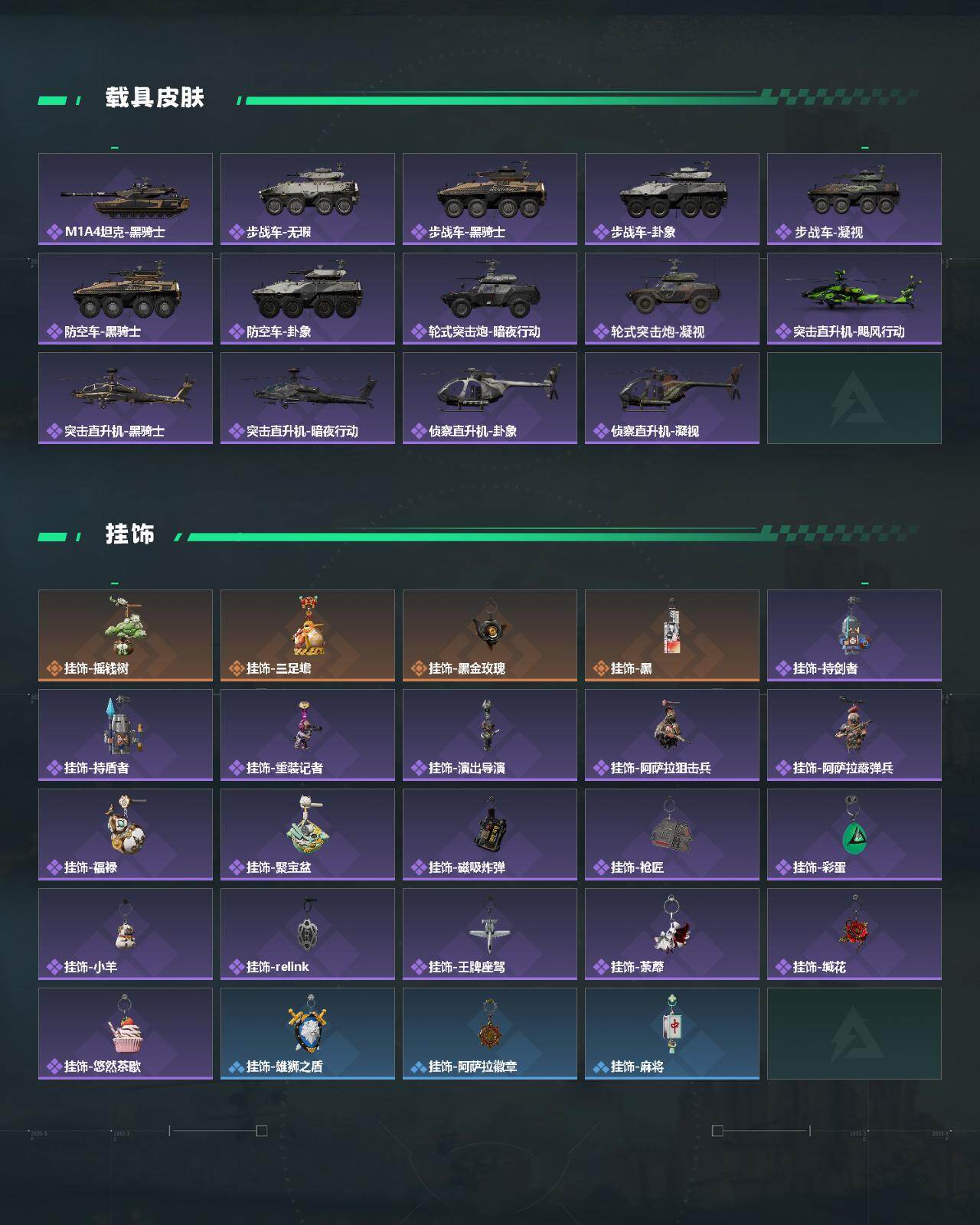Viewport: 980px width, 1225px height.
Task: Click the 挂饰 section header title
Action: [130, 534]
